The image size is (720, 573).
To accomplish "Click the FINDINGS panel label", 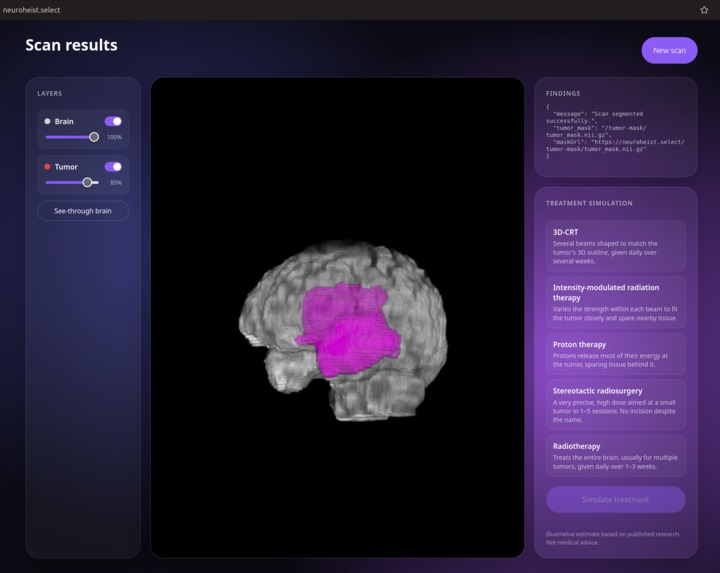I will point(563,93).
